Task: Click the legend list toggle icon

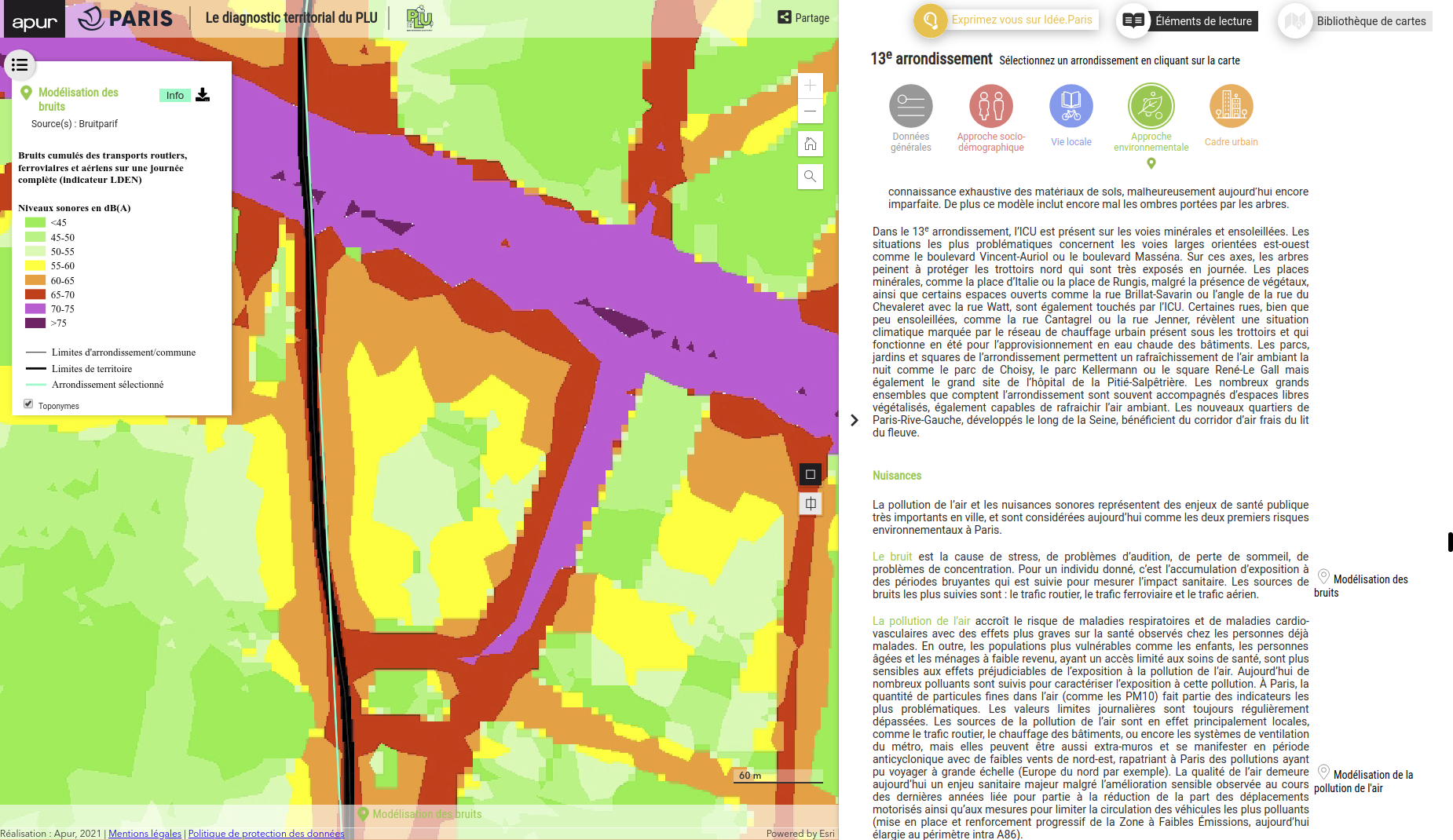Action: (x=20, y=65)
